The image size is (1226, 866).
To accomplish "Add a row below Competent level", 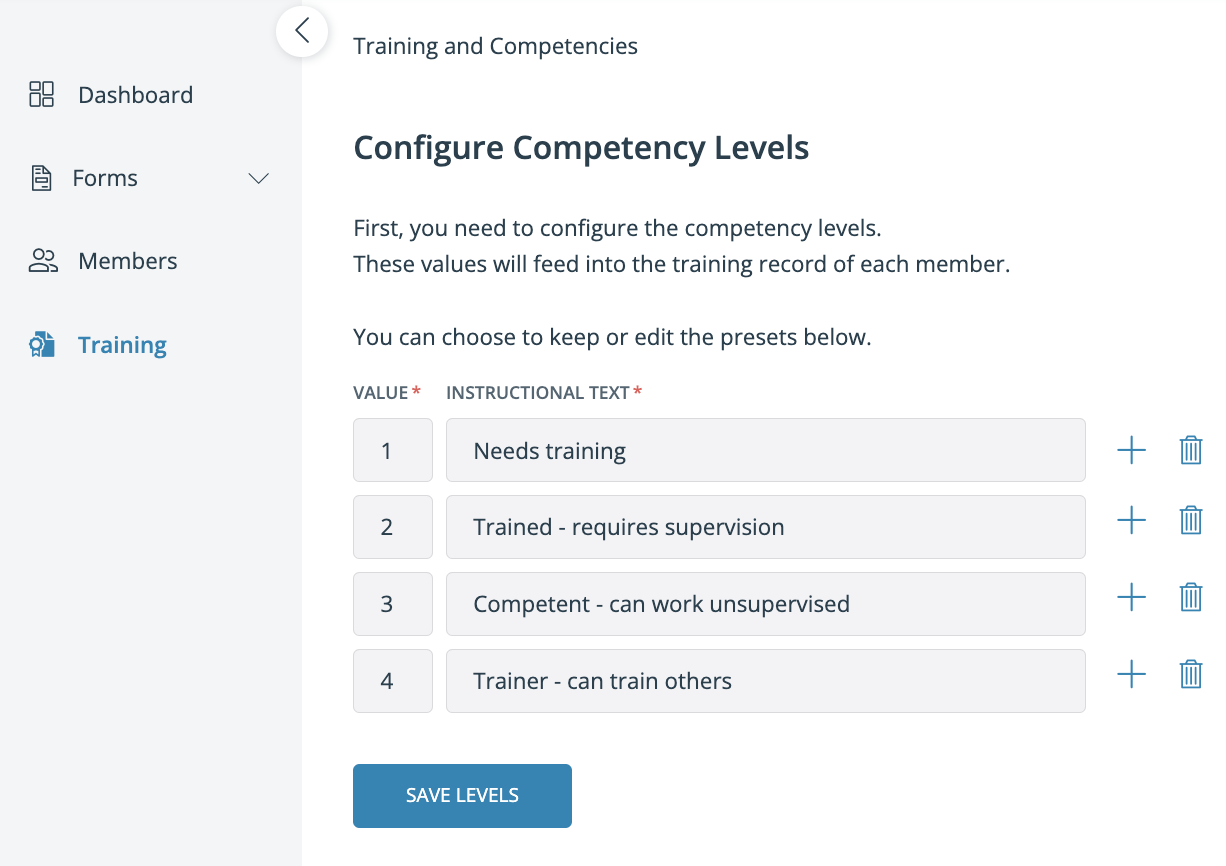I will pos(1131,597).
